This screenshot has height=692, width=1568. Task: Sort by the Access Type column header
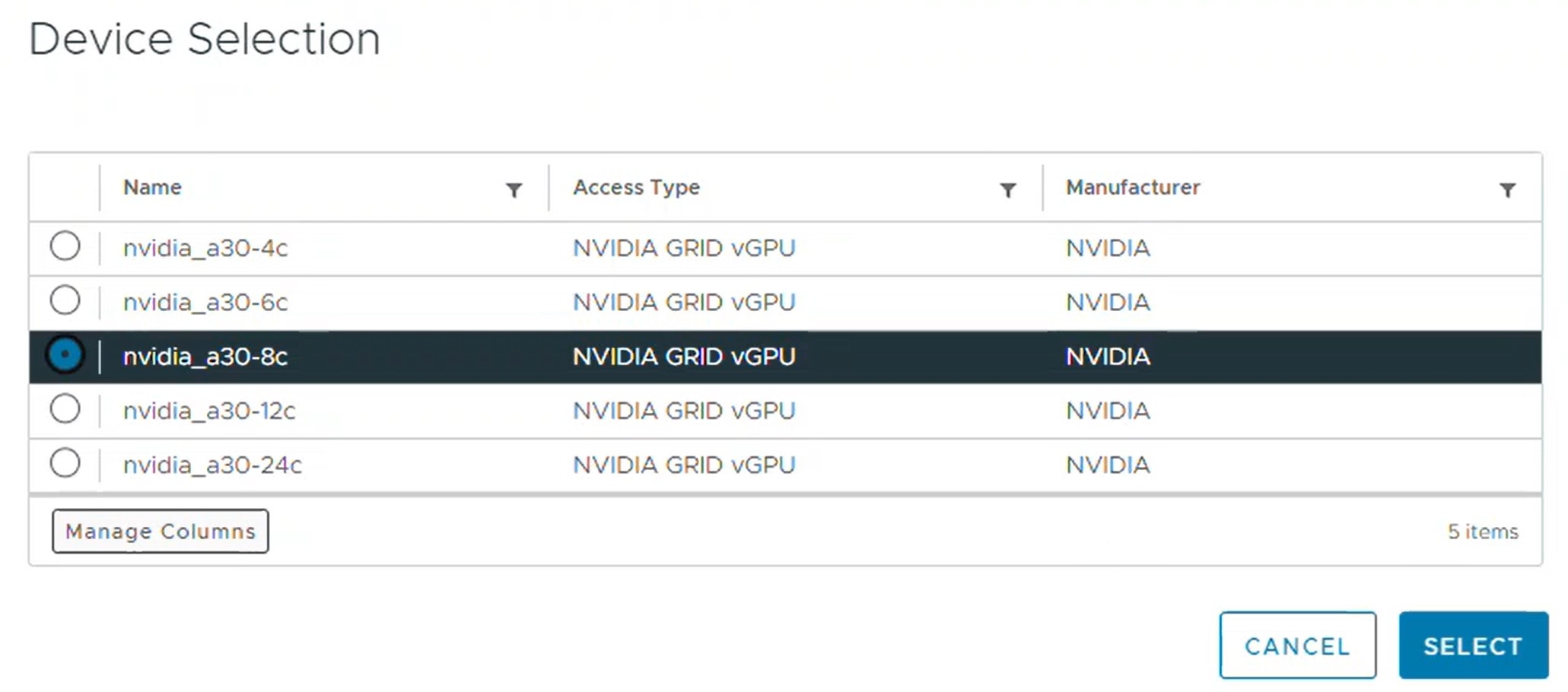click(636, 187)
